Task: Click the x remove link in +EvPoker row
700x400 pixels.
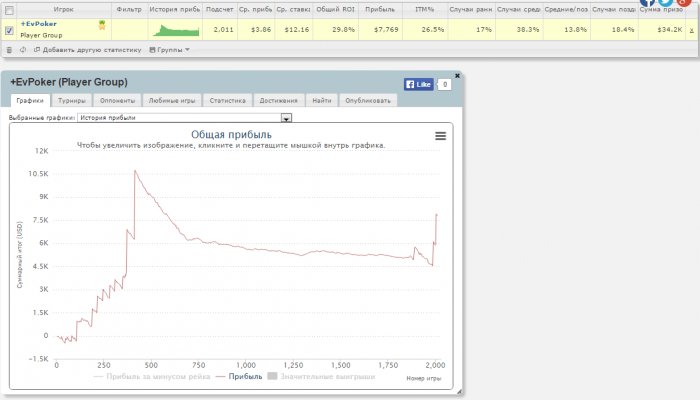Action: pyautogui.click(x=692, y=30)
